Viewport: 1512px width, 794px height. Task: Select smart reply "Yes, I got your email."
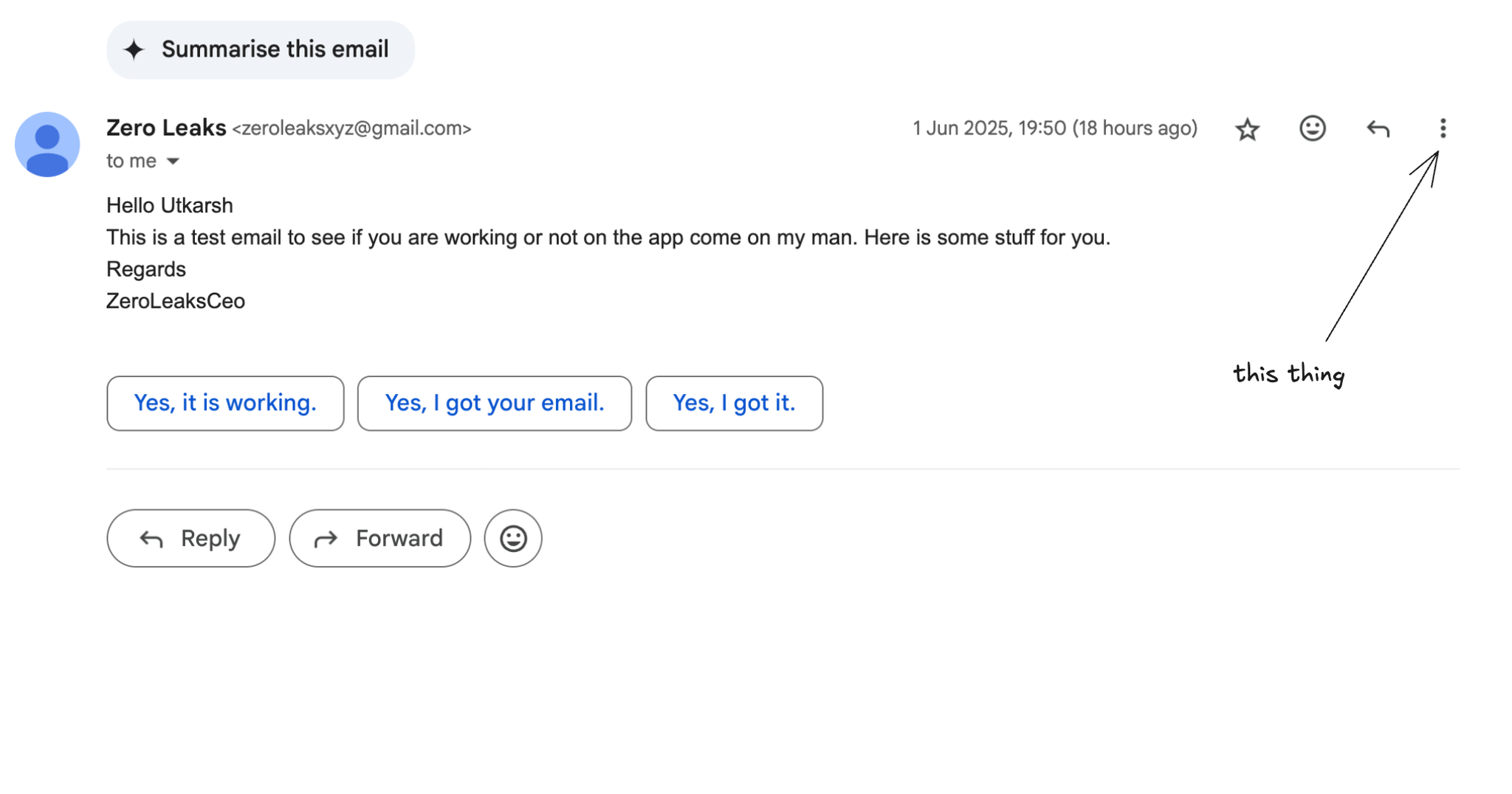(494, 403)
